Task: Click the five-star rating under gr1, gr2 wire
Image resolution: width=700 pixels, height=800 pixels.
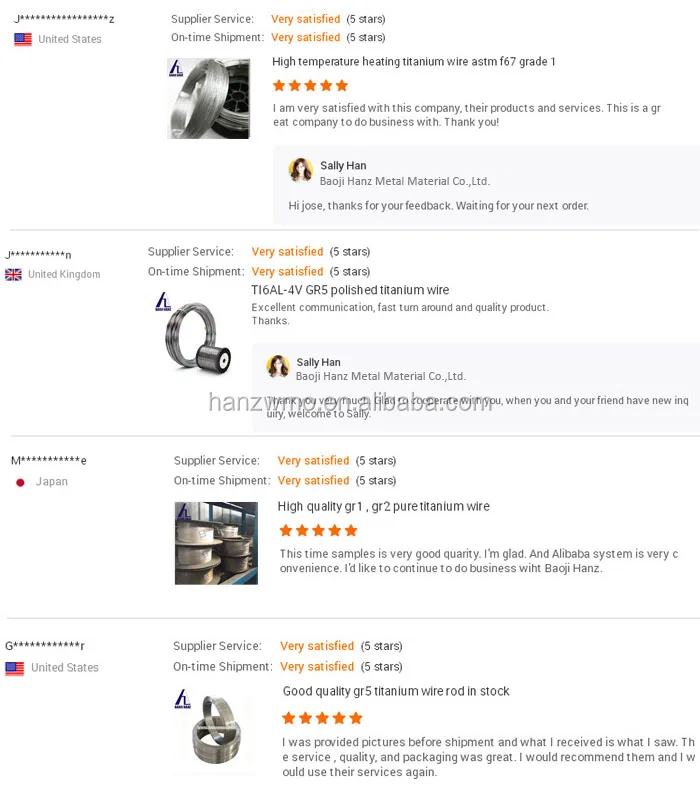Action: [317, 531]
